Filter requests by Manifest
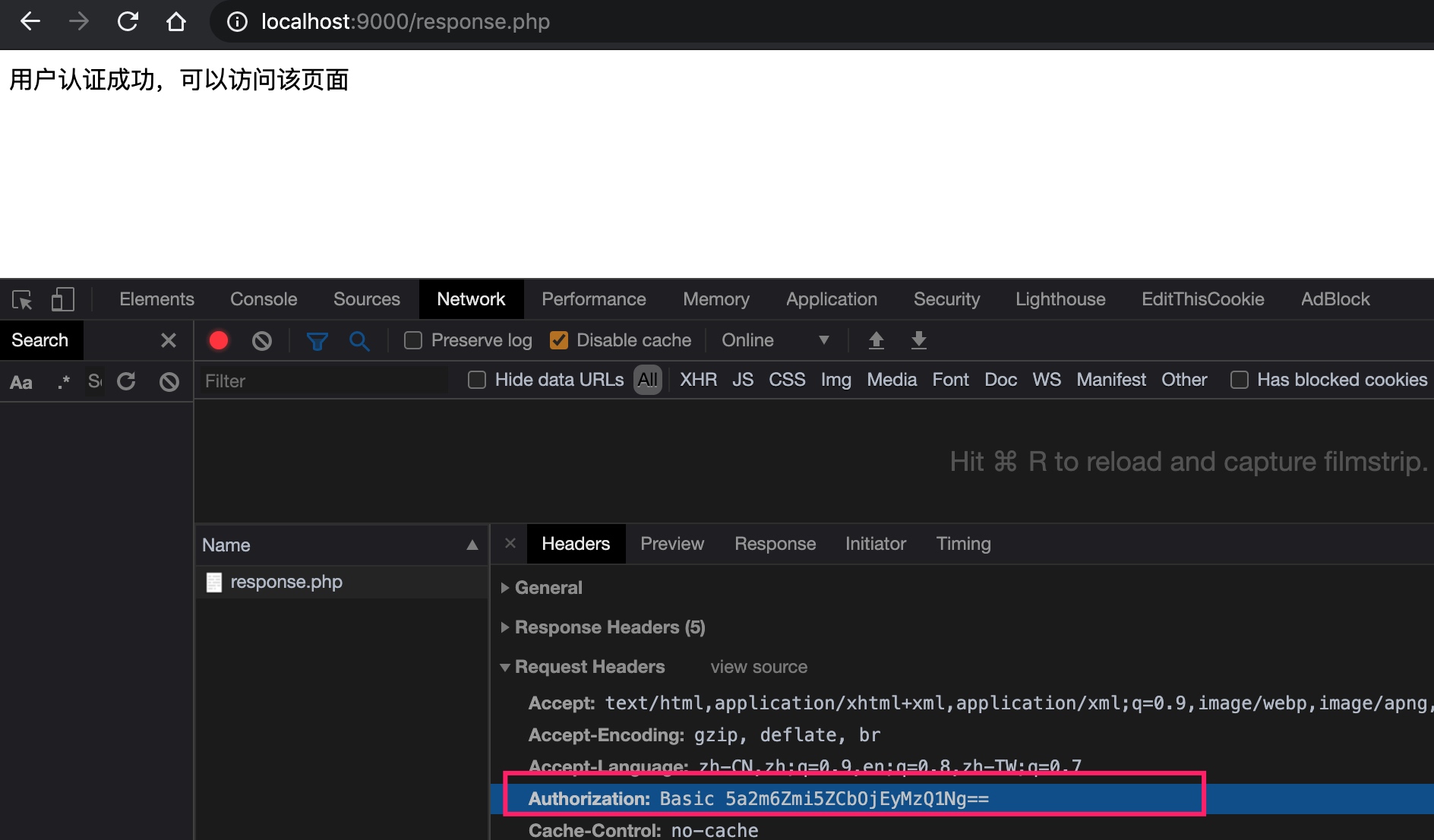The height and width of the screenshot is (840, 1434). 1111,380
